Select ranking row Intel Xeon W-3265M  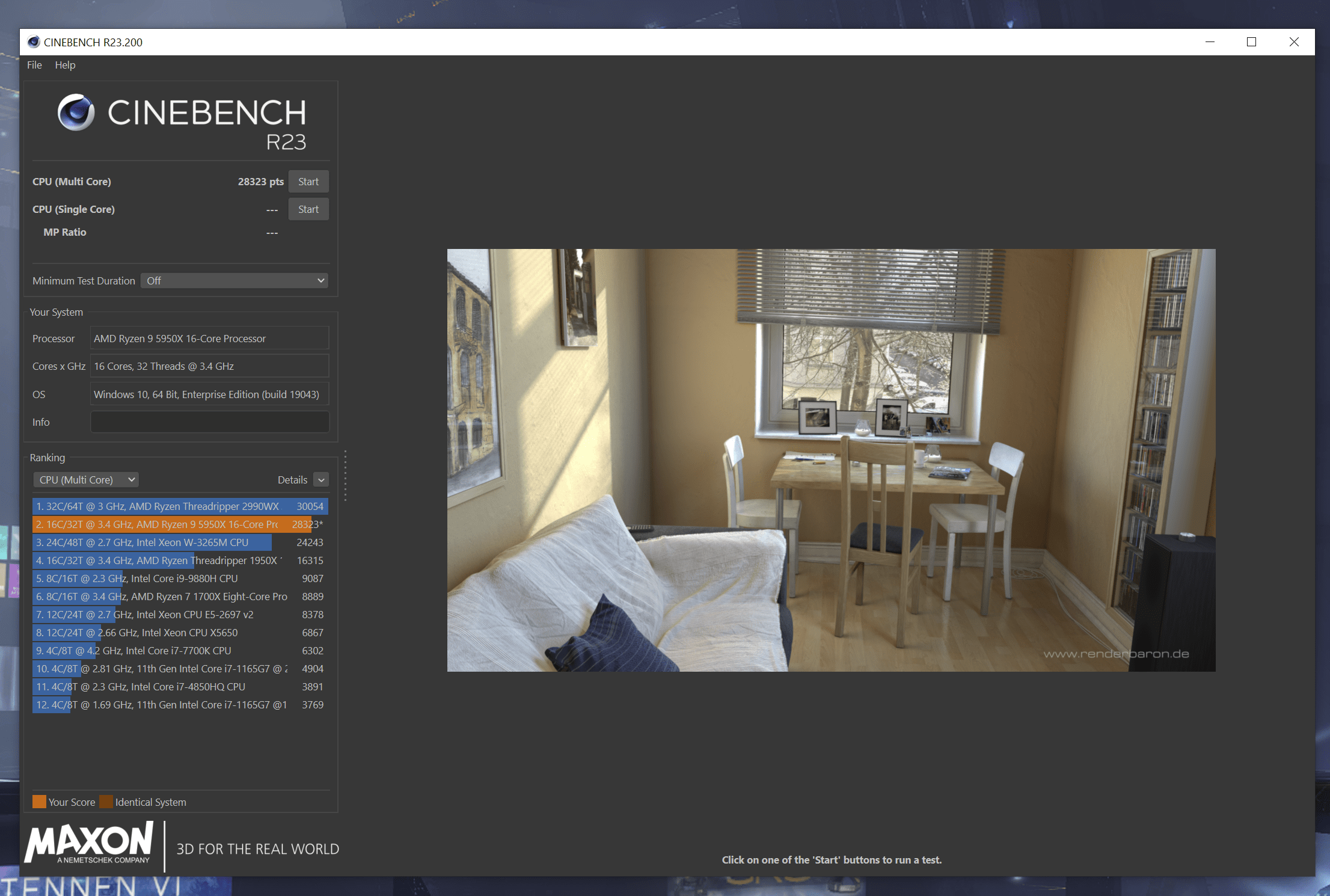click(x=180, y=542)
